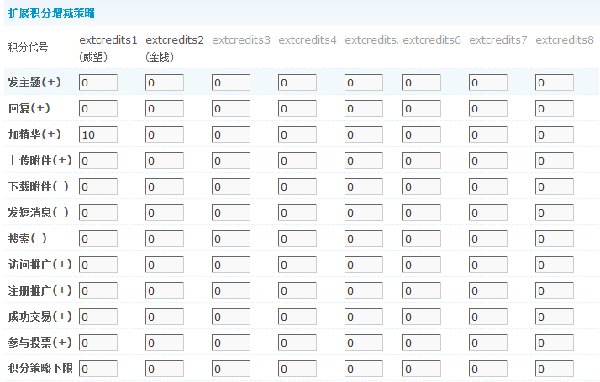This screenshot has height=382, width=600.
Task: Click extcredits1 field for 发主题(+) row
Action: tap(98, 83)
